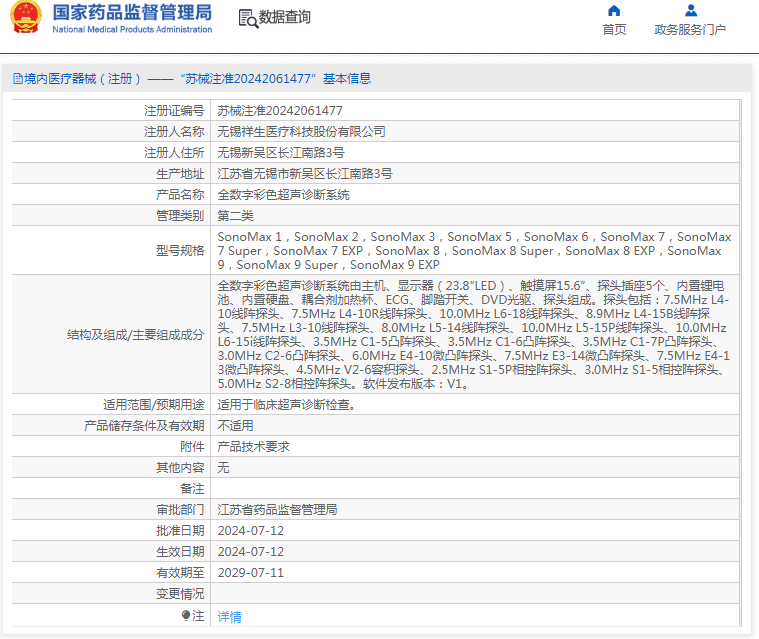Click the structure and composition description cell
Image resolution: width=759 pixels, height=639 pixels.
pos(474,335)
